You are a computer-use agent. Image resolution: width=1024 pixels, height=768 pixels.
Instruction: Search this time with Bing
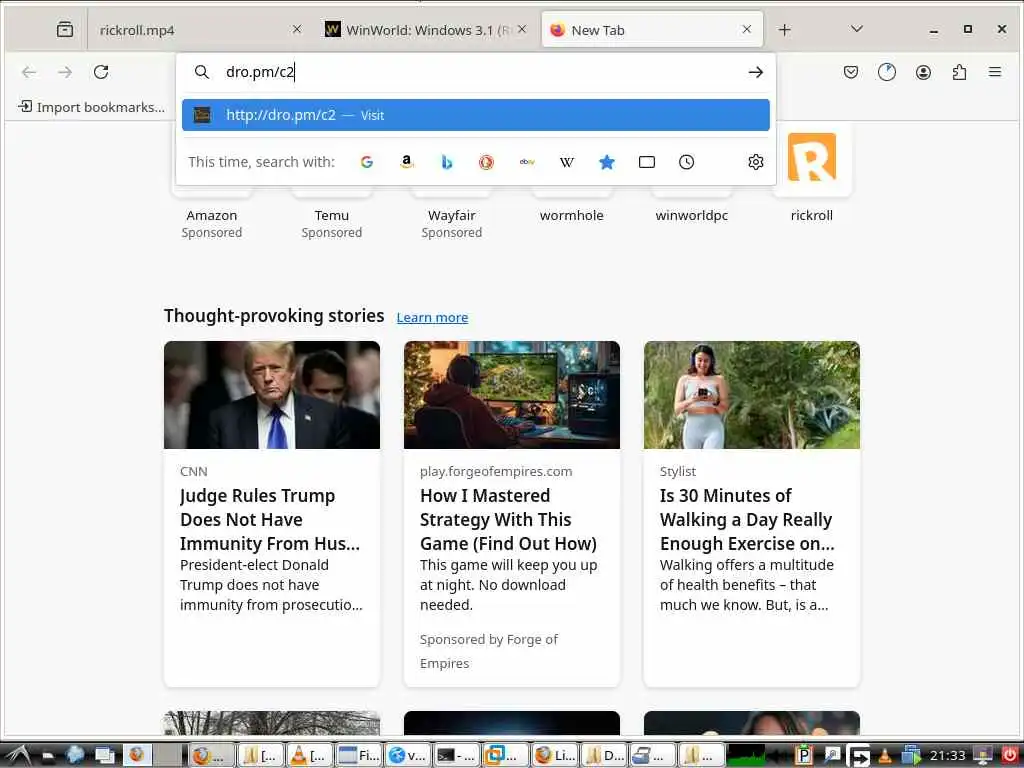pyautogui.click(x=447, y=162)
